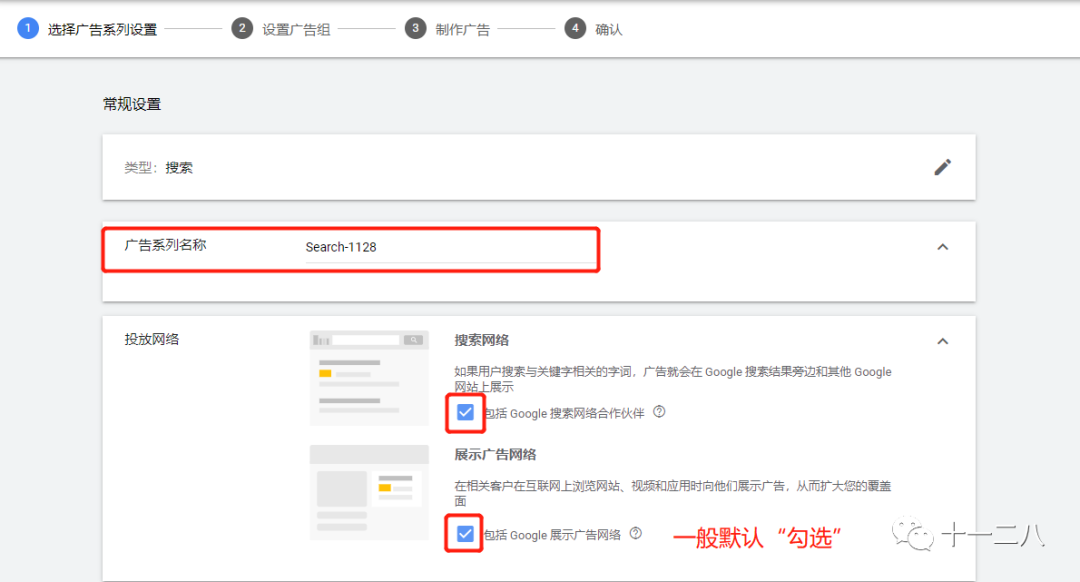Click the campaign name field Search-1128
This screenshot has height=582, width=1080.
450,247
